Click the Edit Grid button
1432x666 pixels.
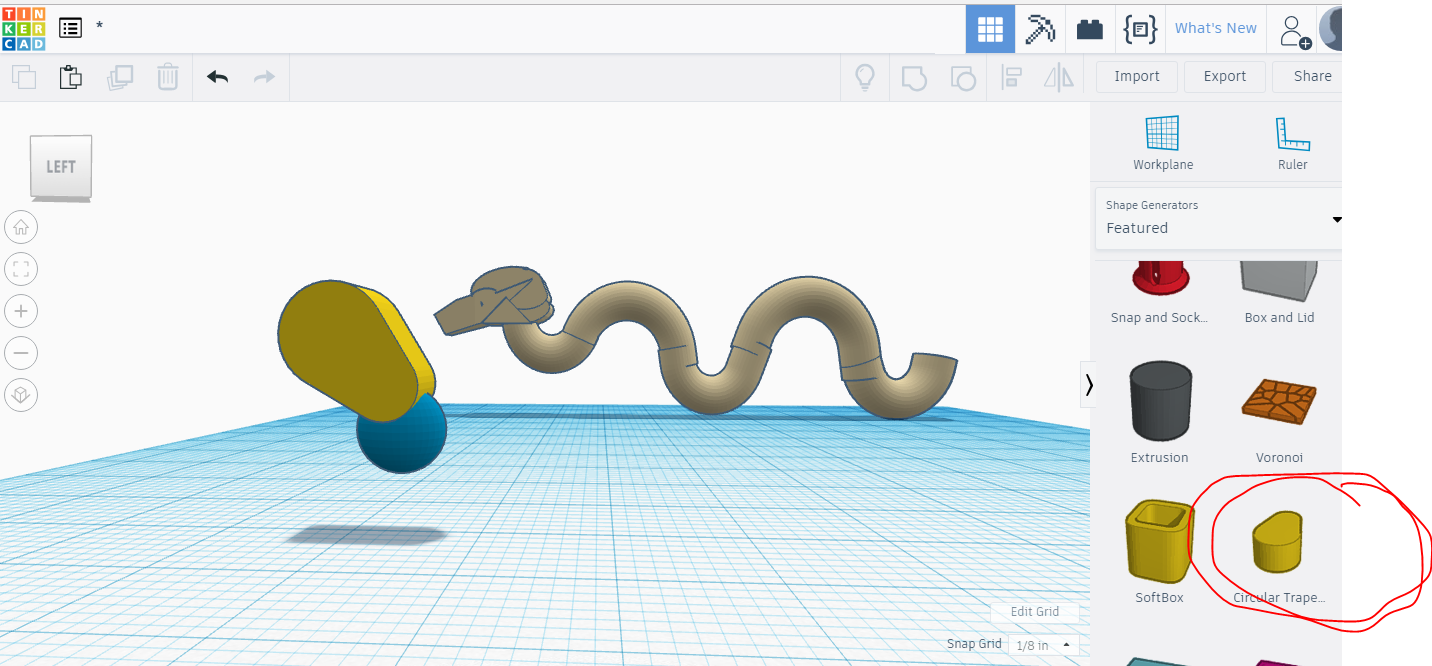1034,612
